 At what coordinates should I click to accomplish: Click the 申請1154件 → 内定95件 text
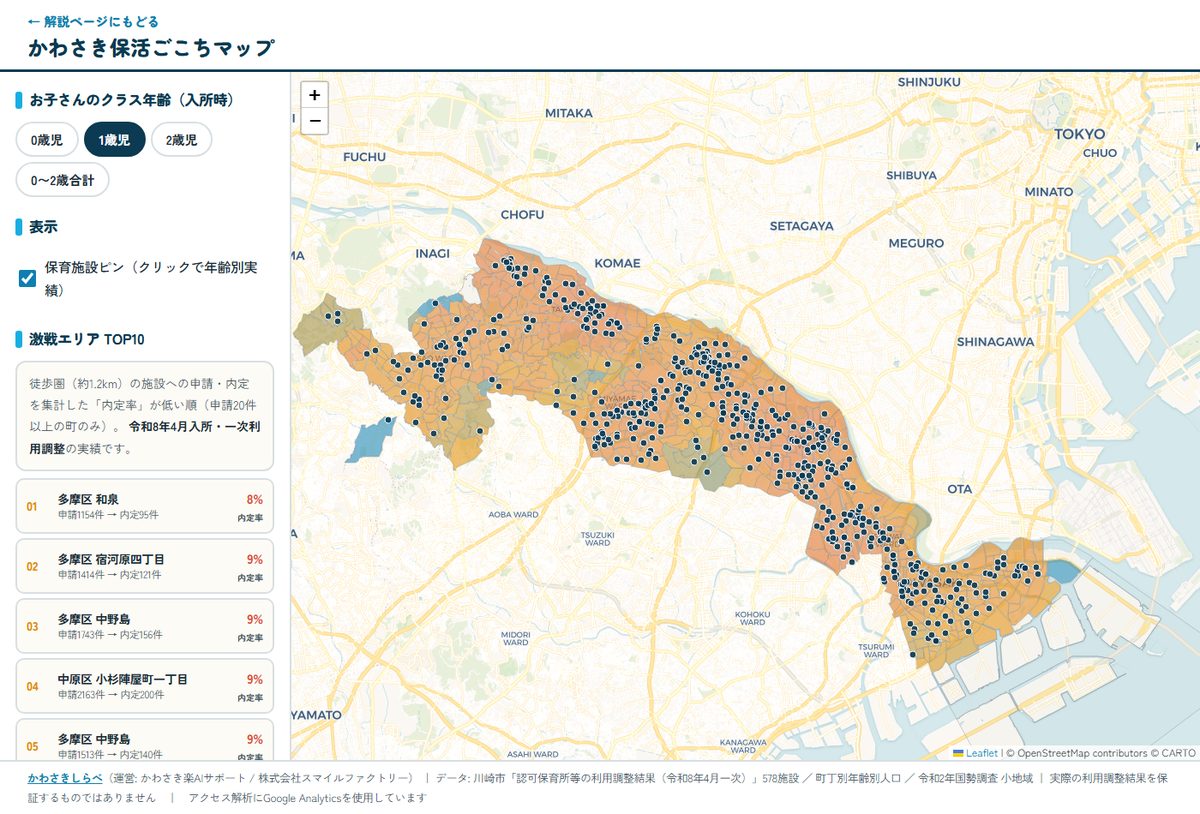click(x=108, y=515)
